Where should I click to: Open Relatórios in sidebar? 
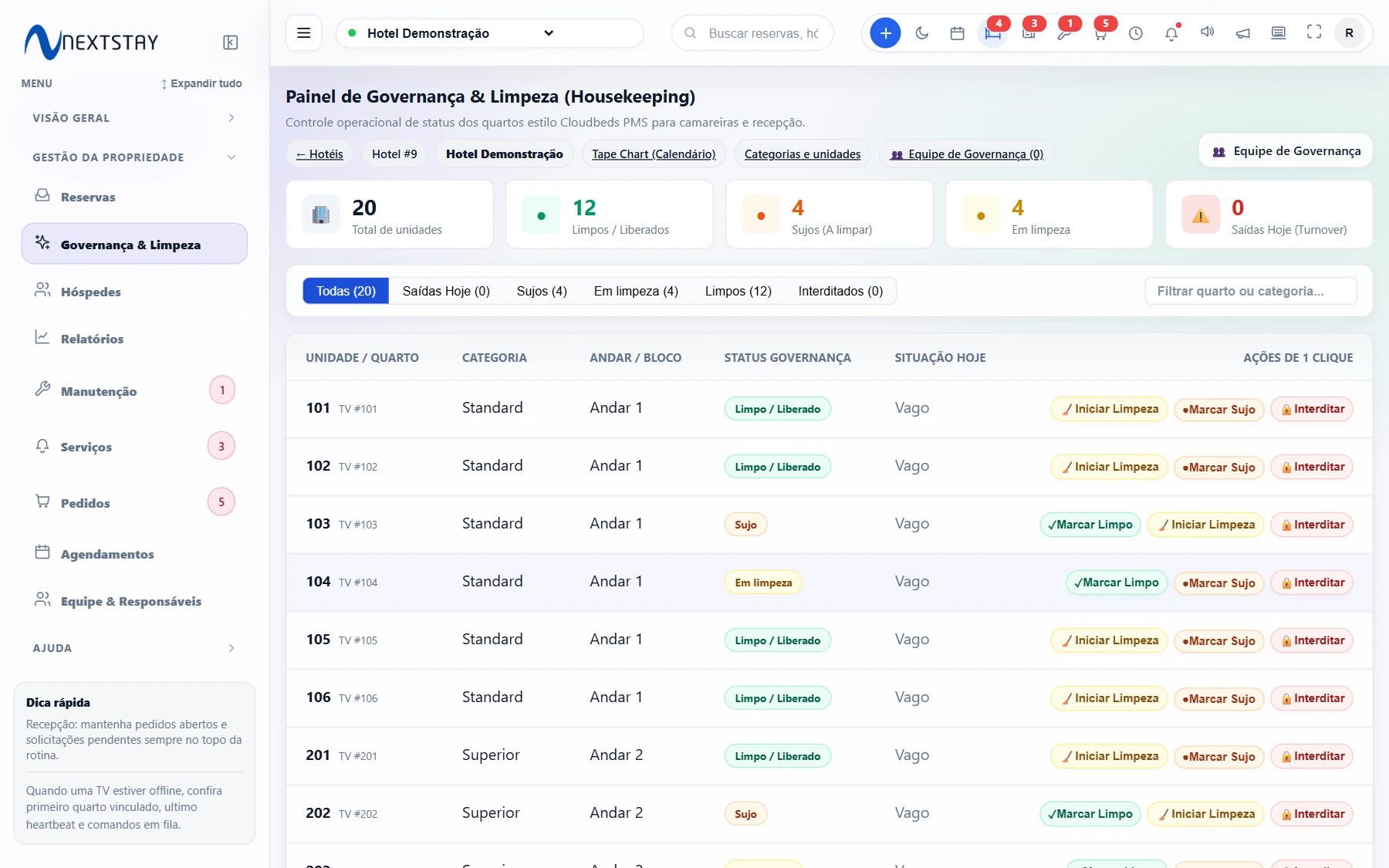point(133,339)
